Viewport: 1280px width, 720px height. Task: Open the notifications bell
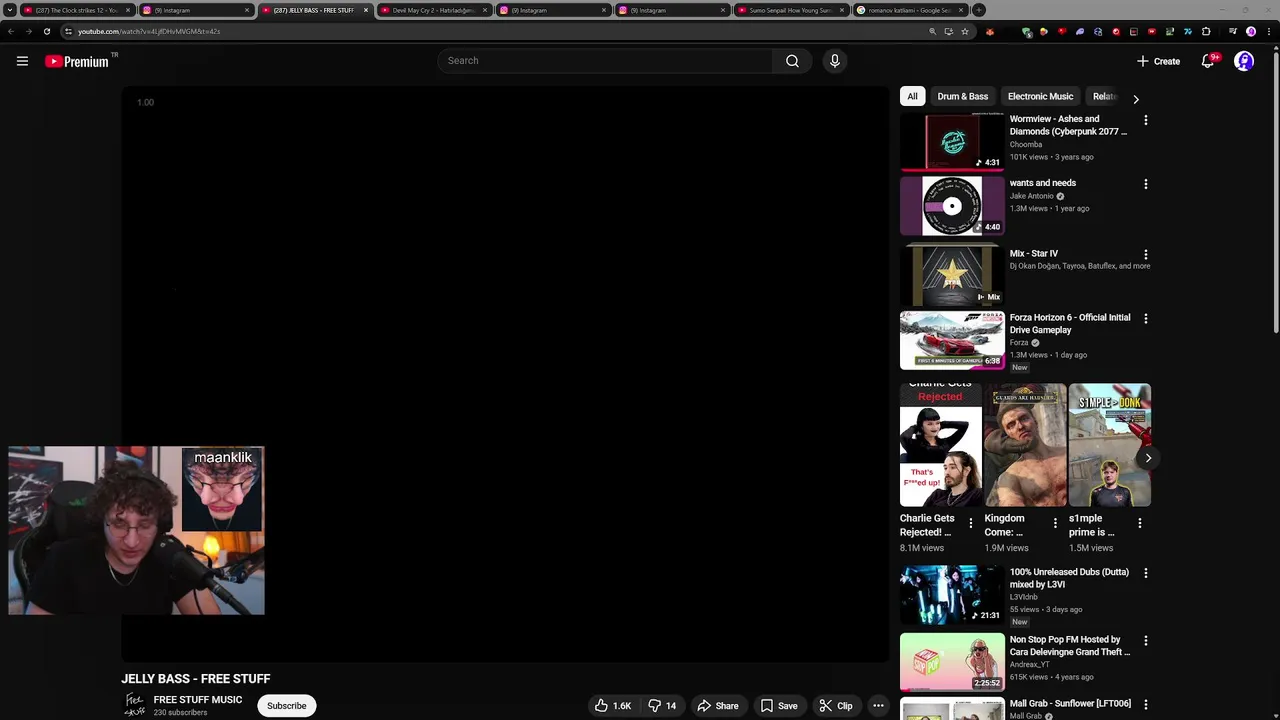1208,61
